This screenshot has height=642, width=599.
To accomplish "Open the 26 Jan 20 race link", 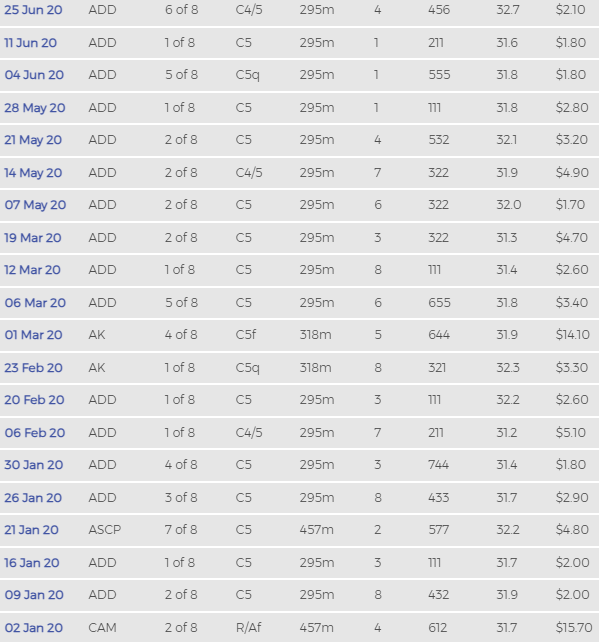I will tap(33, 498).
